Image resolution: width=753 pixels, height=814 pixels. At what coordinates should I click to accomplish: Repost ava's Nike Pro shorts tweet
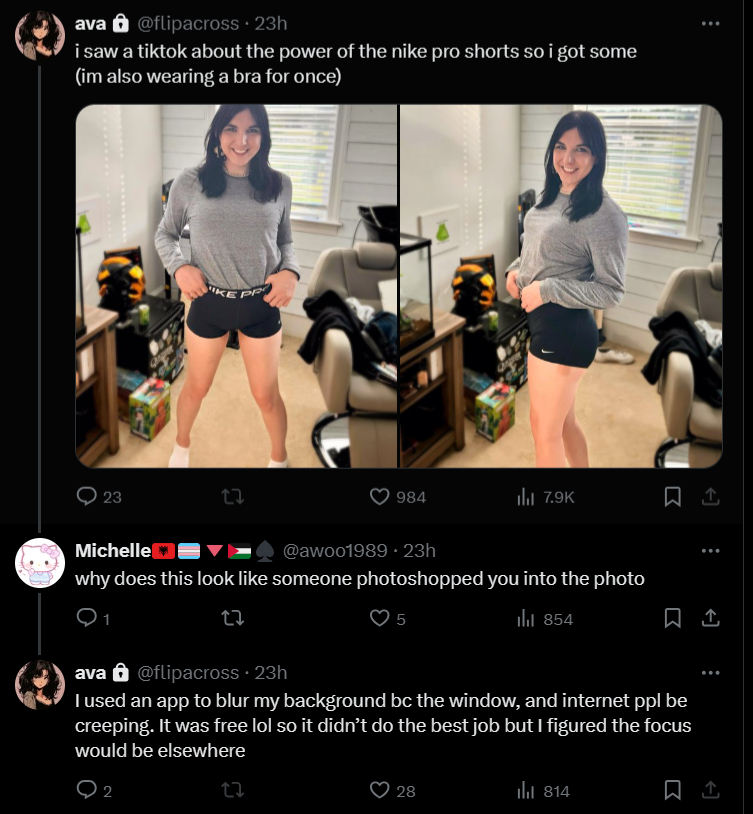click(233, 497)
